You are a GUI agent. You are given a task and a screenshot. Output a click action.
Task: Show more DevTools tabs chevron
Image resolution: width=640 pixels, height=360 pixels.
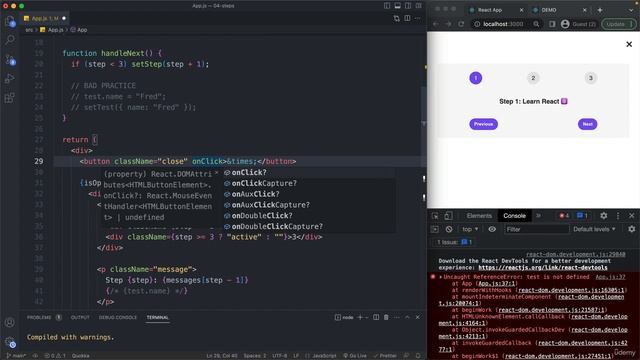tap(538, 216)
